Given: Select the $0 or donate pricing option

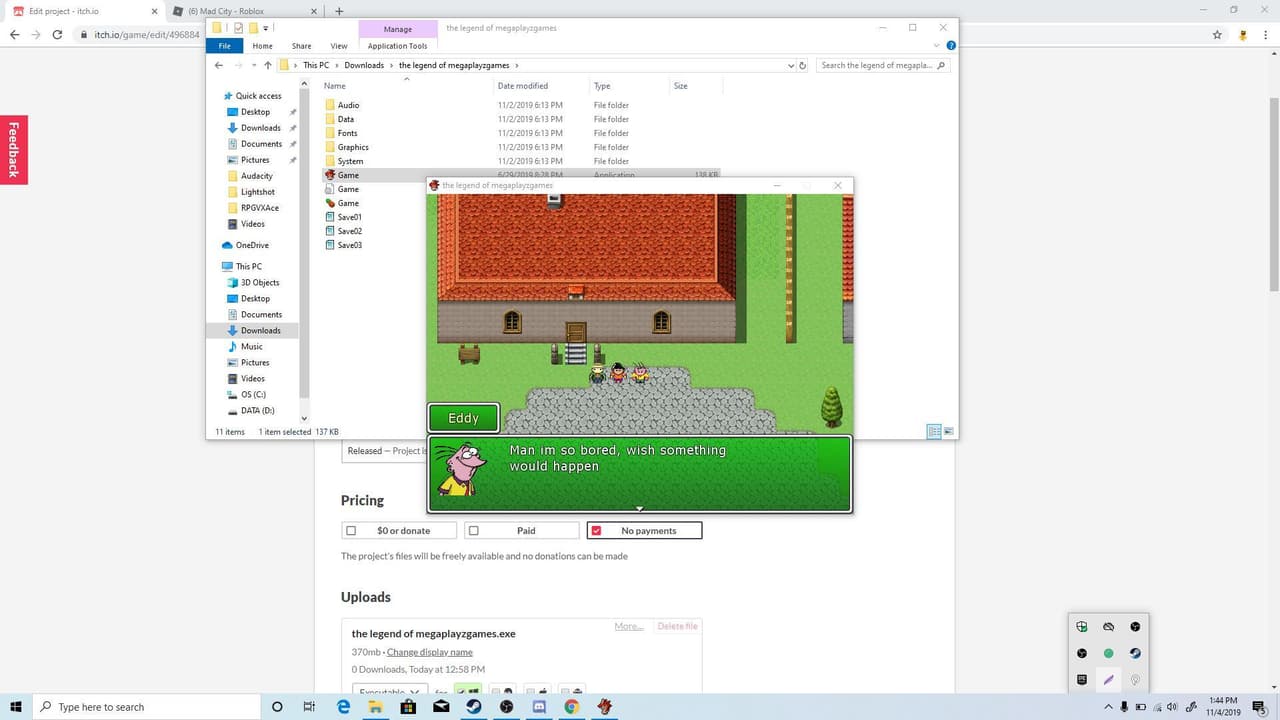Looking at the screenshot, I should (399, 531).
